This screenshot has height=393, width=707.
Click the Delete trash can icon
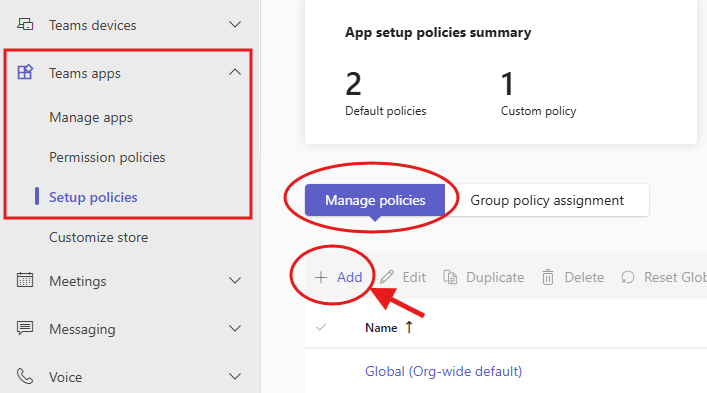click(548, 277)
